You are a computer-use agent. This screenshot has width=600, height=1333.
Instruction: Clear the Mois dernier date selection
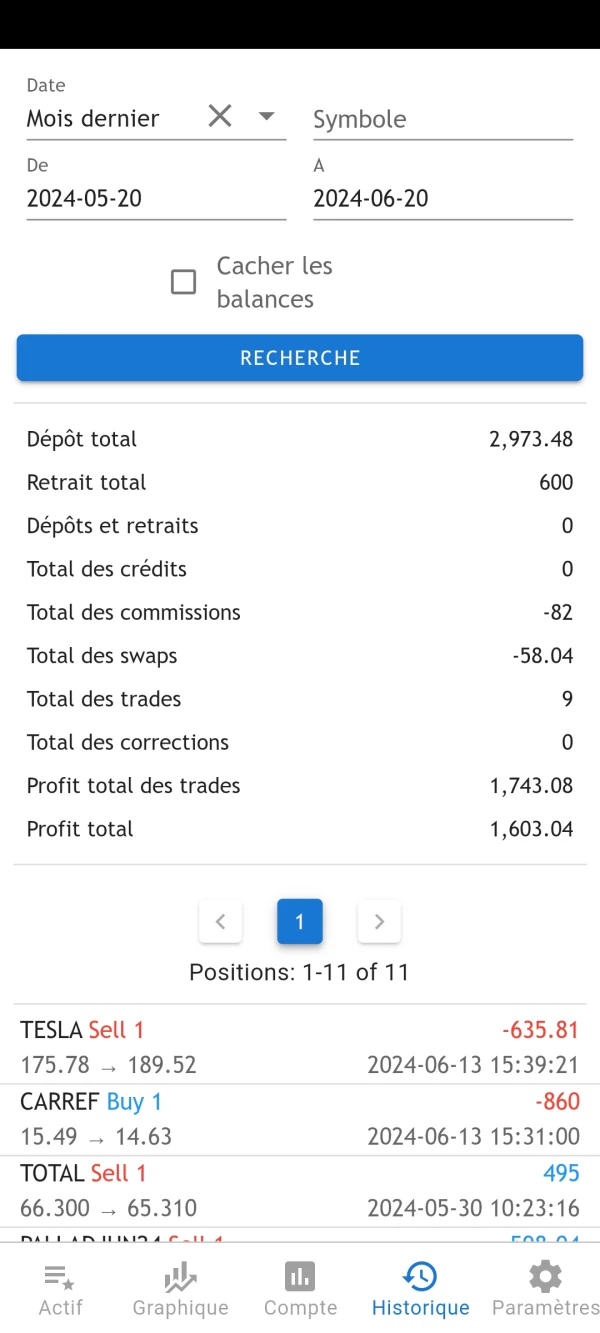[220, 116]
